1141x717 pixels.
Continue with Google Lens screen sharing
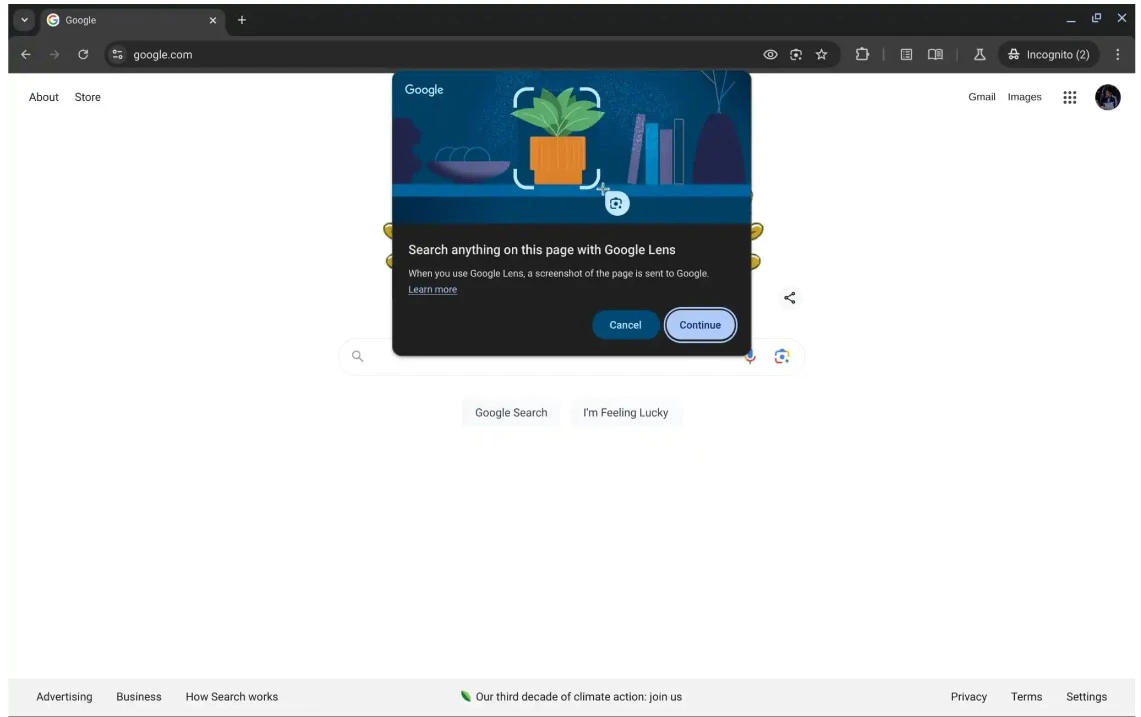coord(700,324)
